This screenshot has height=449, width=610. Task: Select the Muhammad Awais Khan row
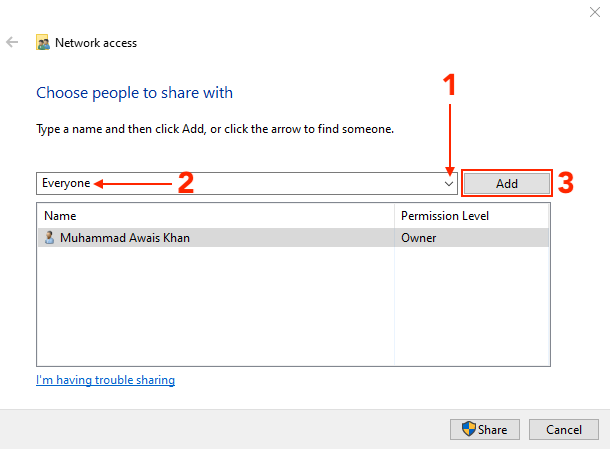click(x=293, y=238)
